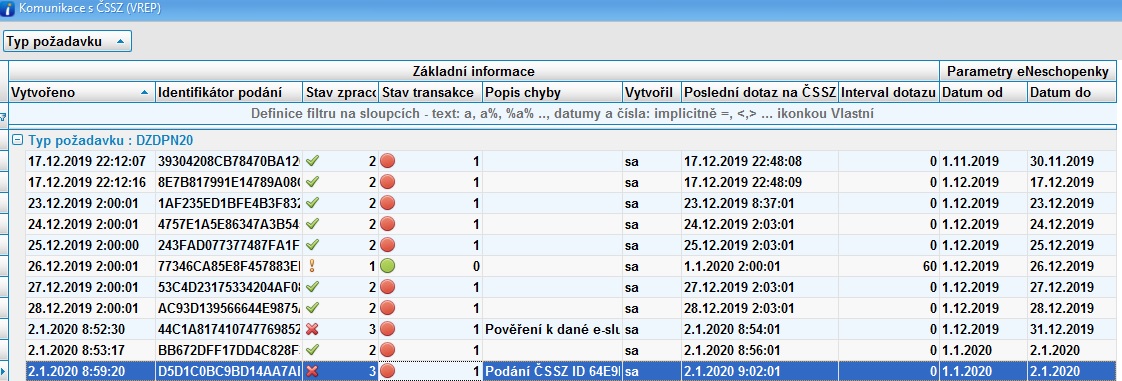Click Datum do cell 30.11.2019
Viewport: 1122px width, 381px height.
click(1062, 161)
